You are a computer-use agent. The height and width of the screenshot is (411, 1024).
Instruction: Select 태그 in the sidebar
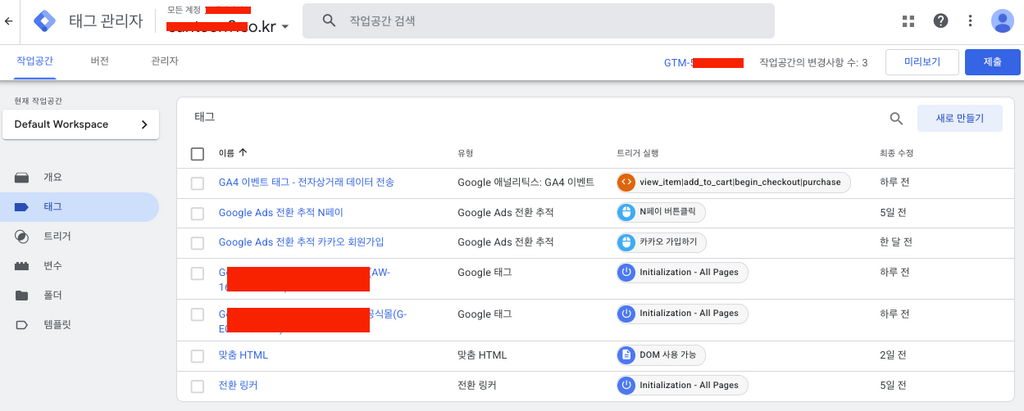pos(80,207)
